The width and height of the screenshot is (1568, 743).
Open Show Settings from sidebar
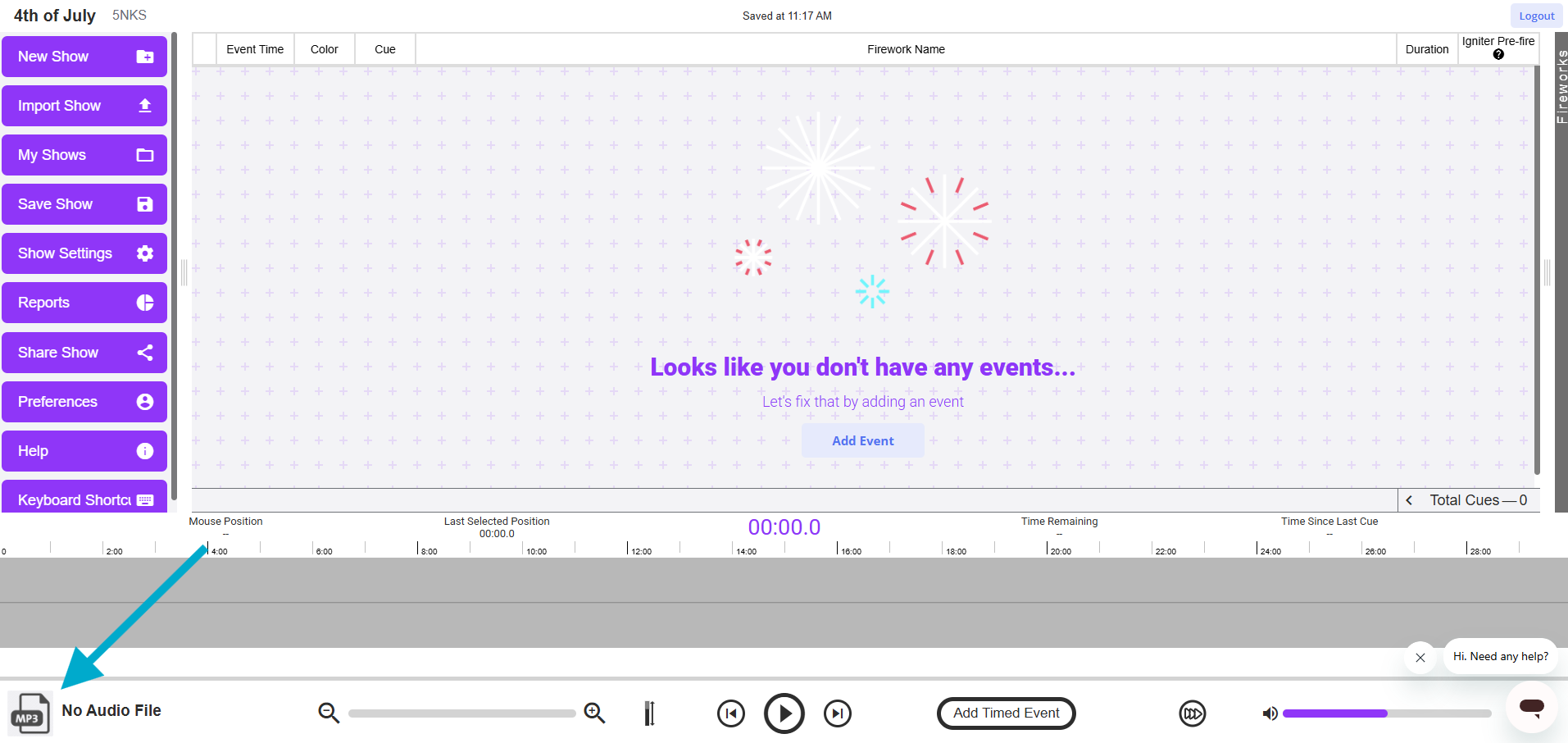[84, 253]
